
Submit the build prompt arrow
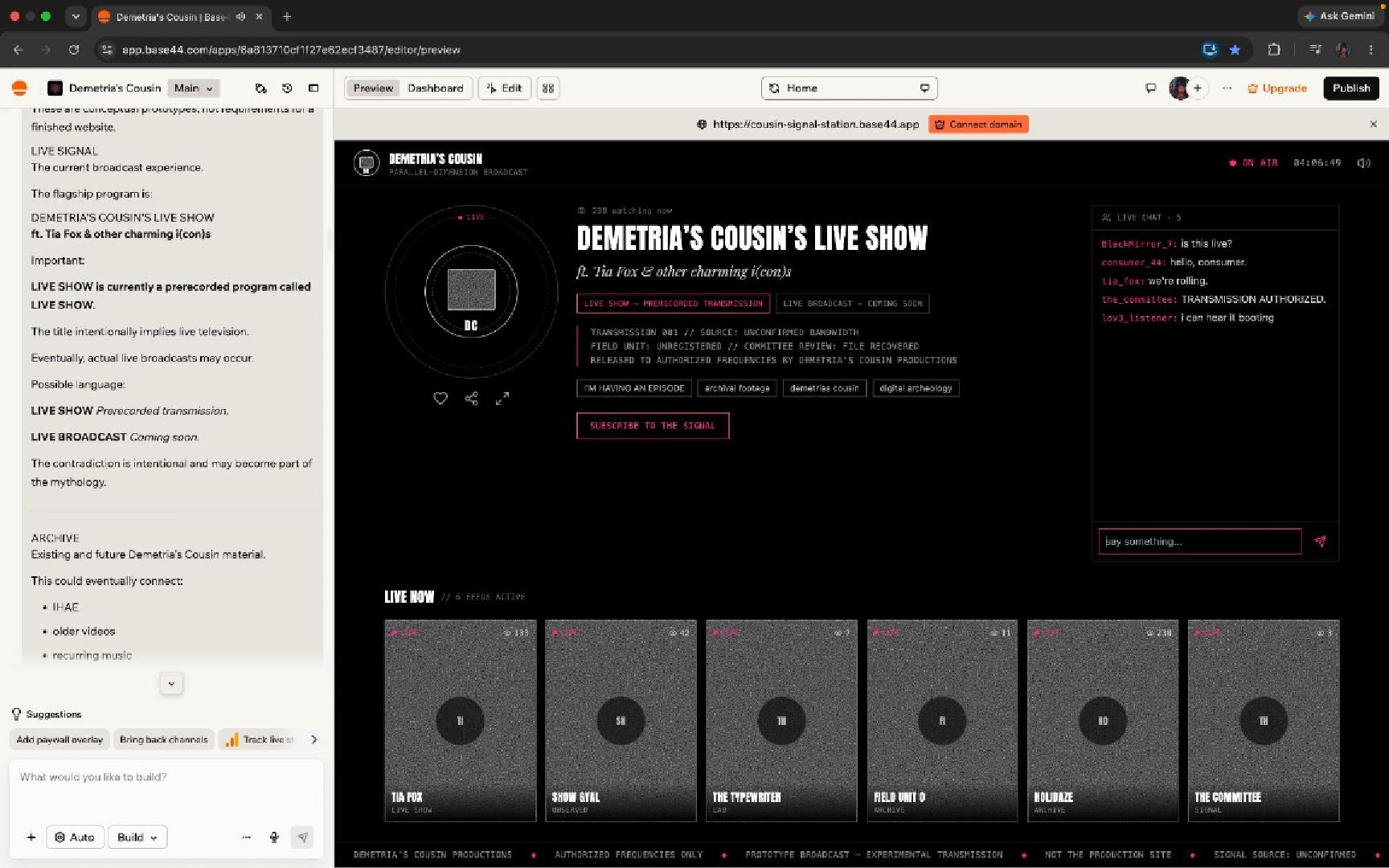pos(302,837)
